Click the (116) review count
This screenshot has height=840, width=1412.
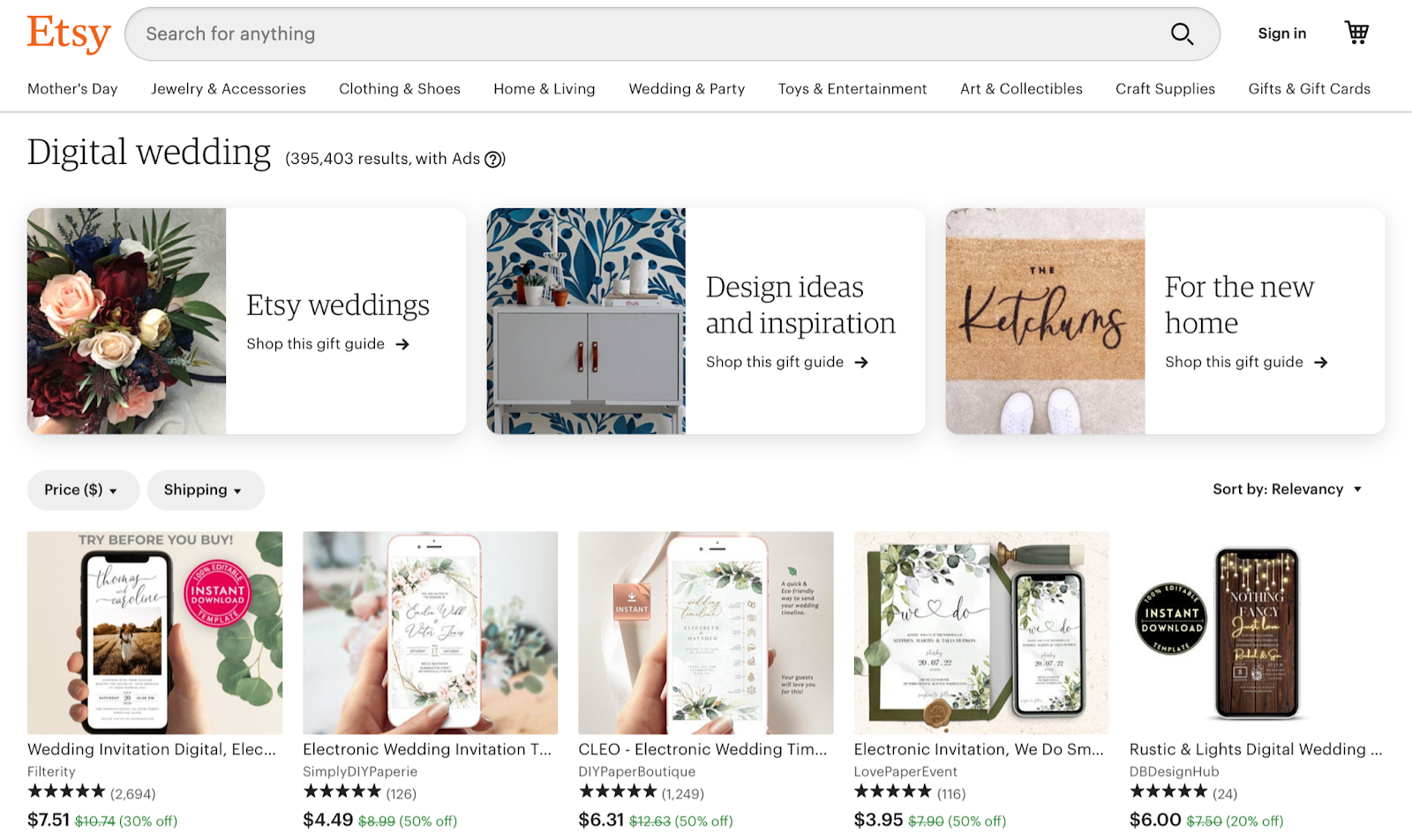(951, 794)
